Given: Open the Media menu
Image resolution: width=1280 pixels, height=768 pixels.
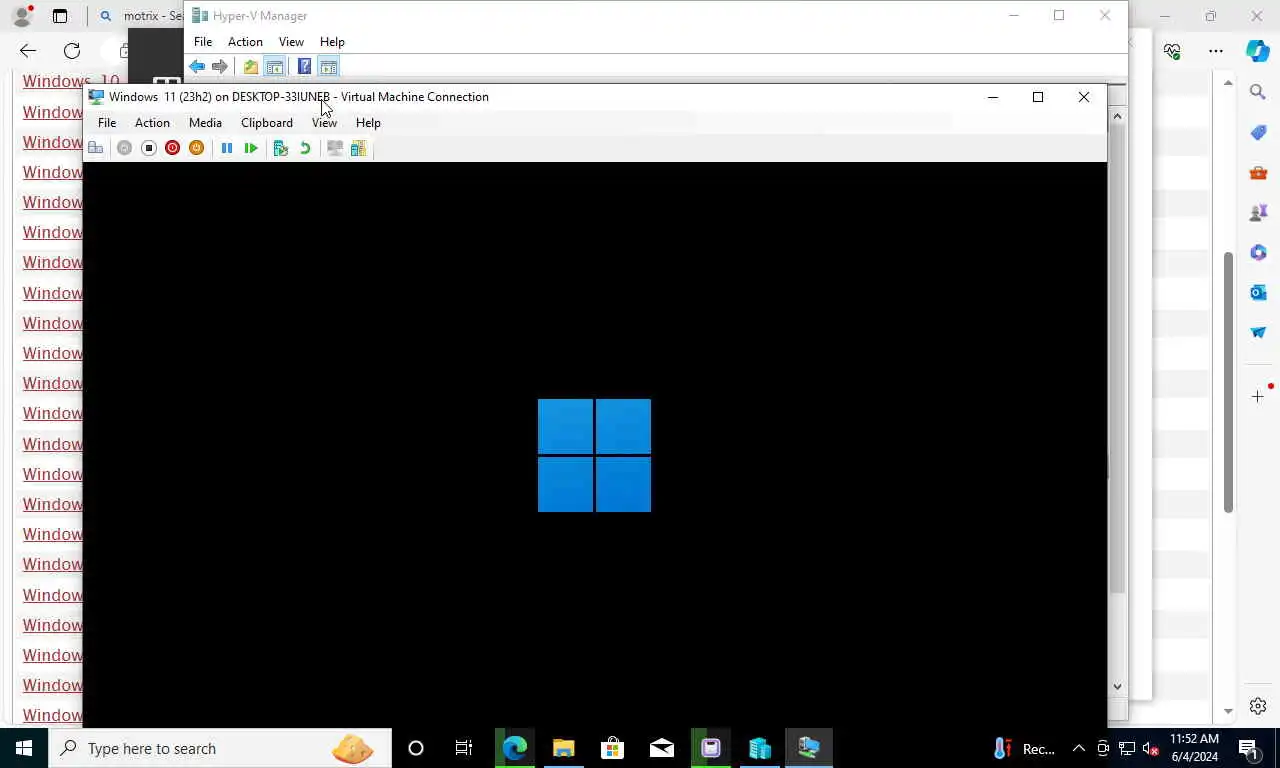Looking at the screenshot, I should tap(205, 123).
